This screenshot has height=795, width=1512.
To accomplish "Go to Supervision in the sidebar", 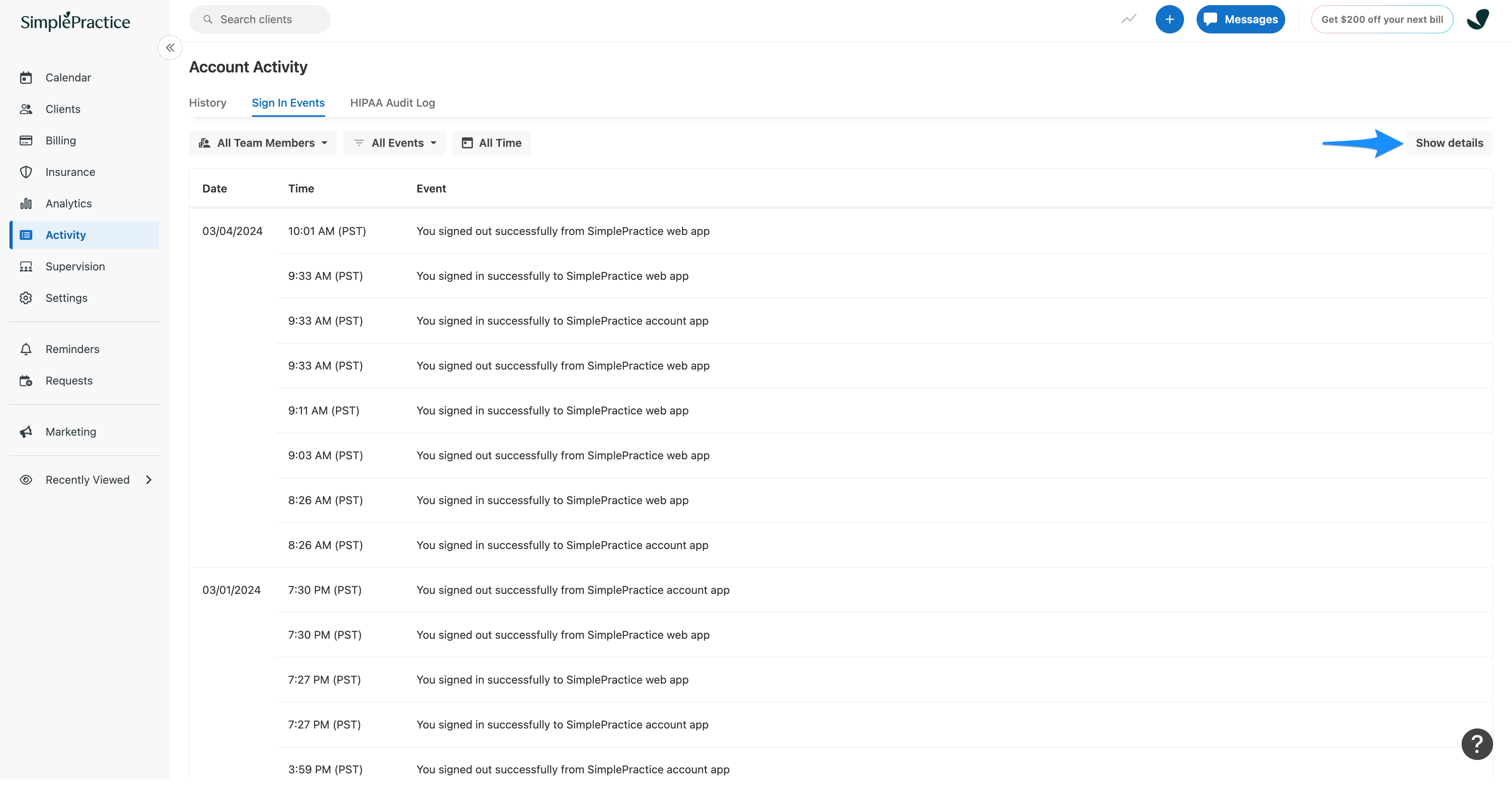I will click(75, 266).
